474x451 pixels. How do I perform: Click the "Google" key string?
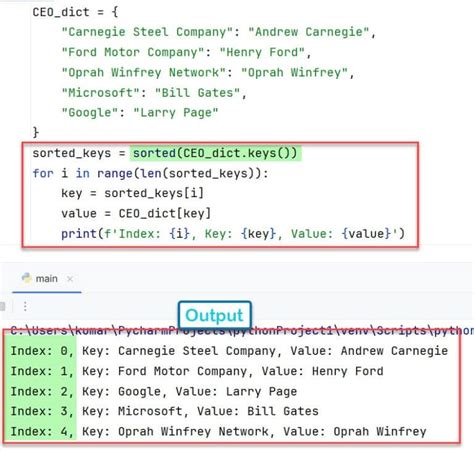pos(90,113)
